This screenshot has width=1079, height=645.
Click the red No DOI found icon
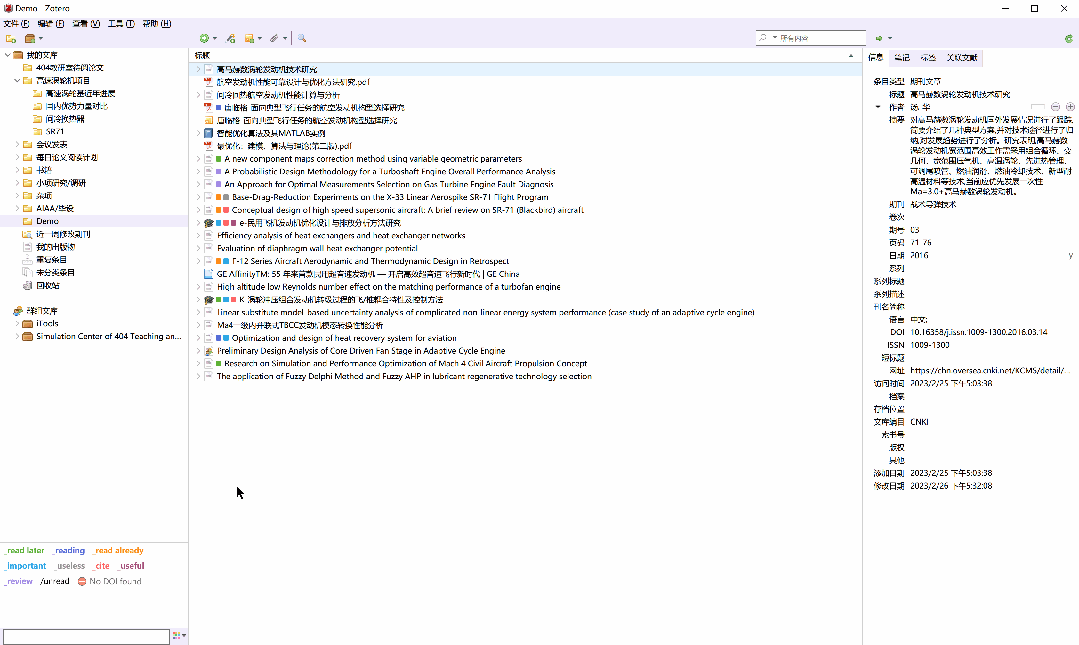click(x=82, y=582)
